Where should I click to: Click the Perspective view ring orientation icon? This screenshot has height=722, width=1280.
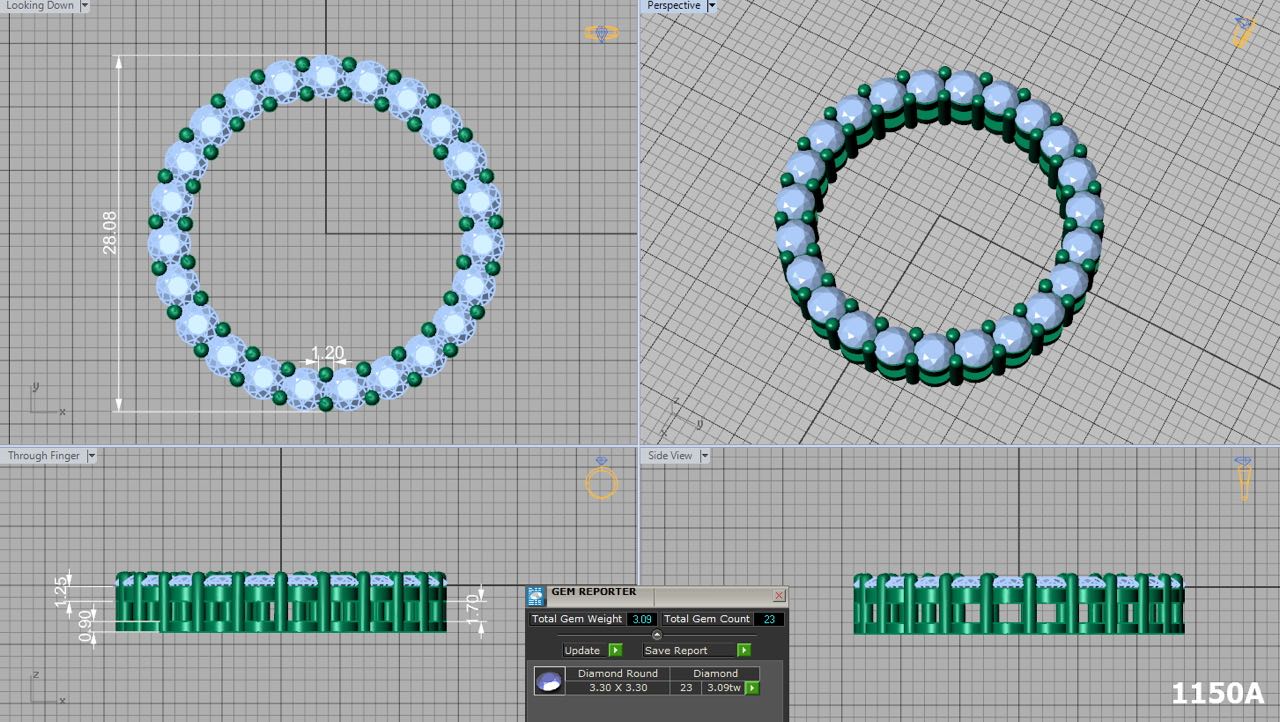coord(1243,32)
